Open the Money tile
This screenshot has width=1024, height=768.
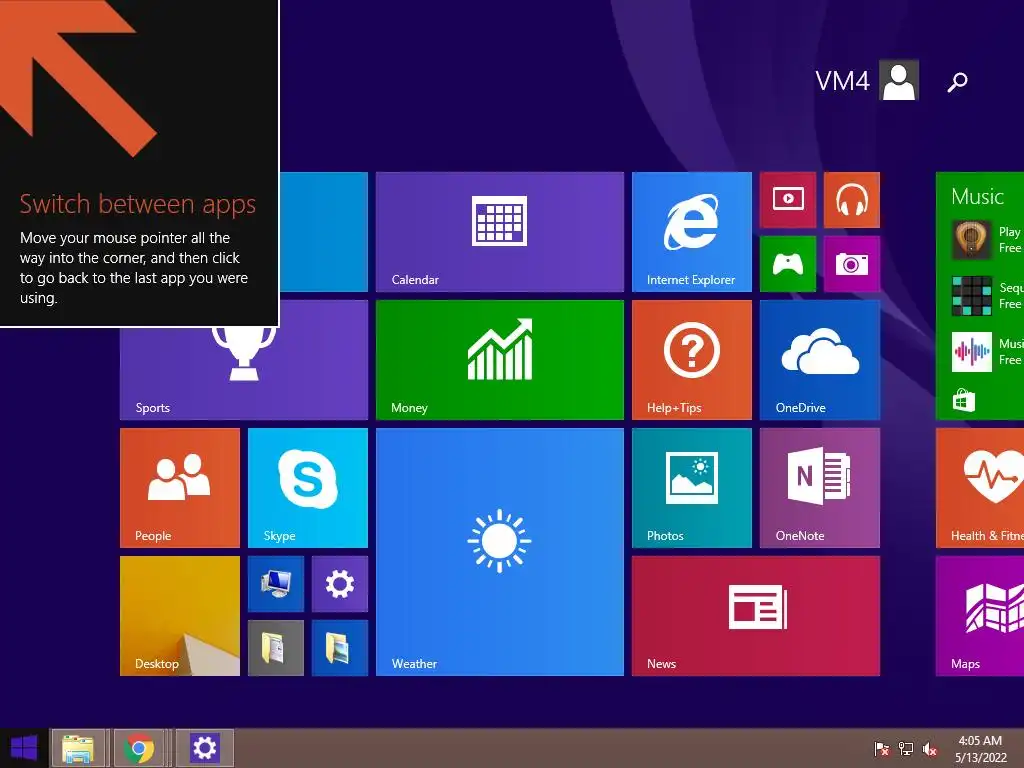click(500, 360)
